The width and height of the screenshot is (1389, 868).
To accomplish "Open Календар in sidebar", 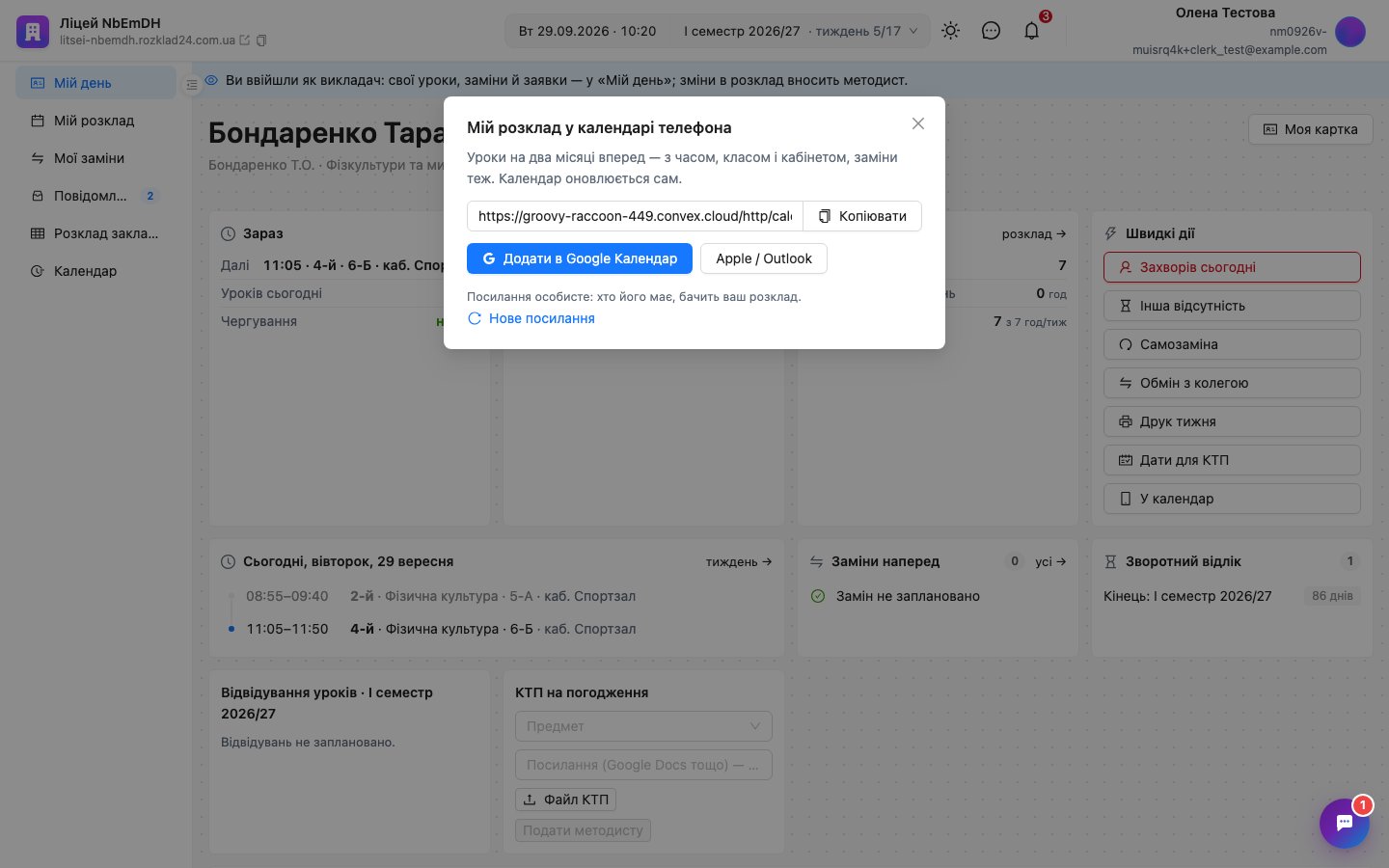I will point(95,271).
